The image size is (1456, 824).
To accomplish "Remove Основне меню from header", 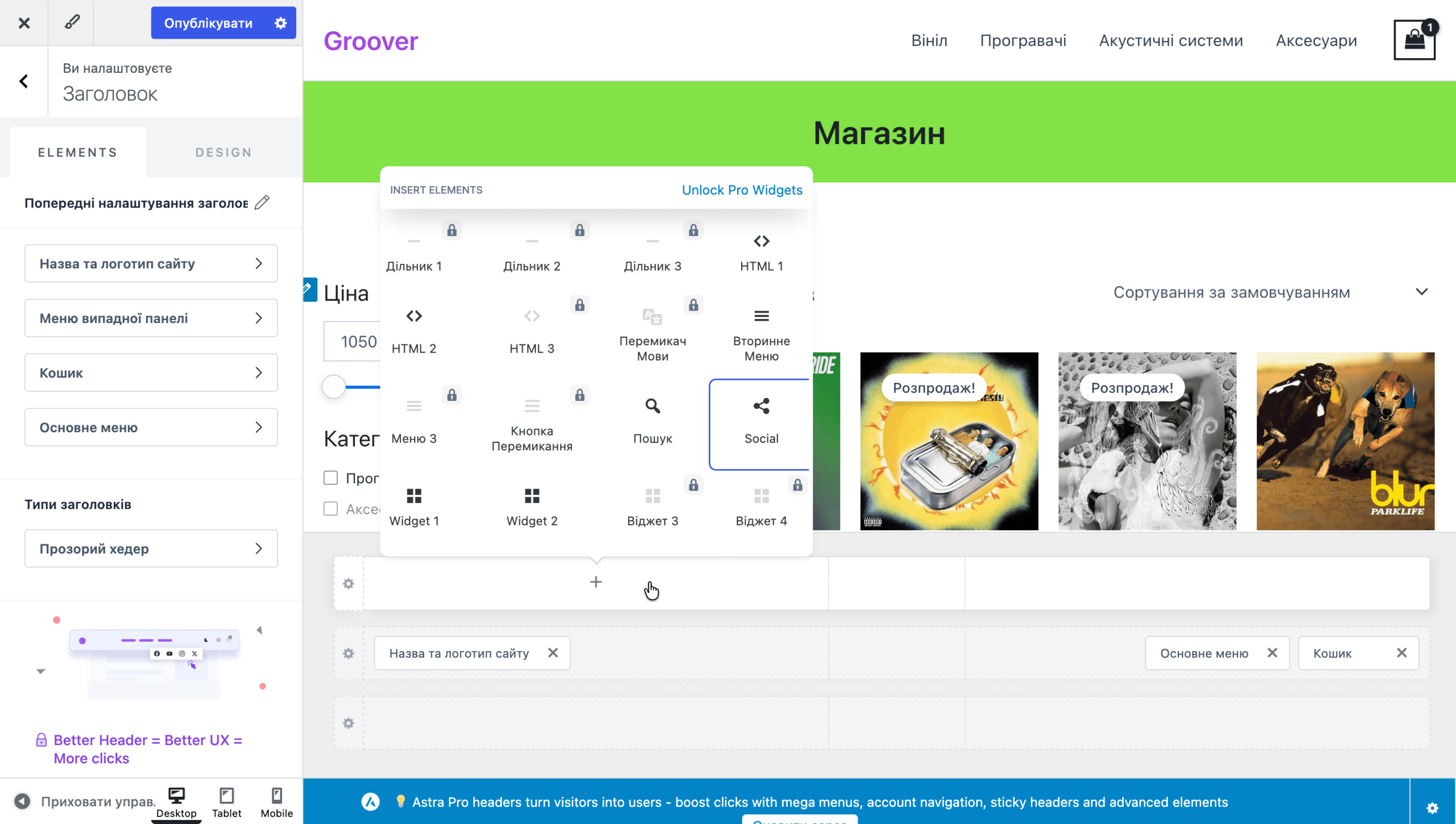I will (x=1272, y=653).
